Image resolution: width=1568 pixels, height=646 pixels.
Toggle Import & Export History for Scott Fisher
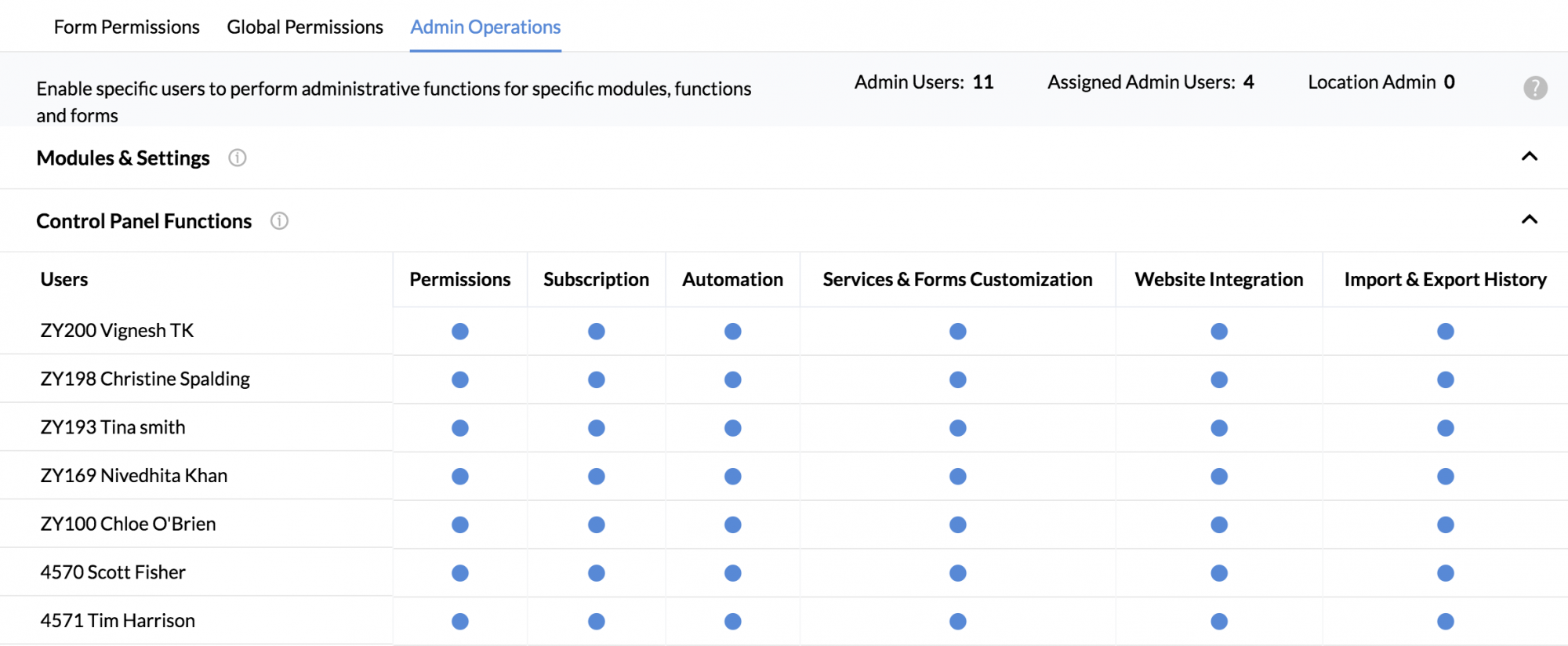click(x=1446, y=573)
